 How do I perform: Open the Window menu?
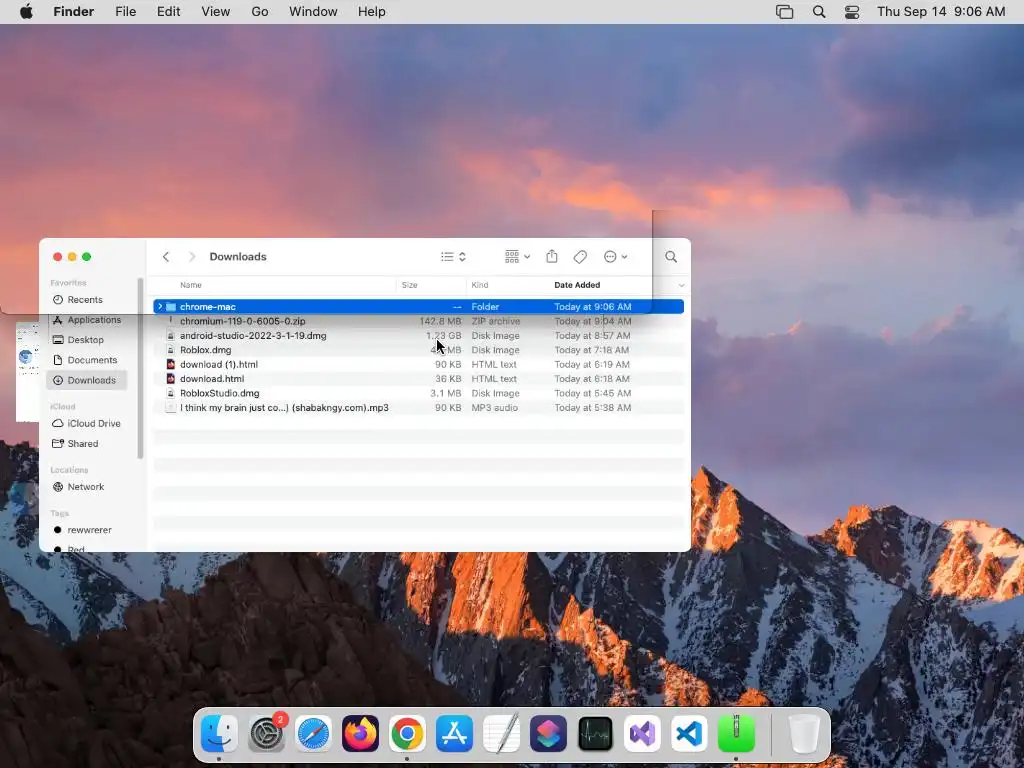[x=313, y=12]
